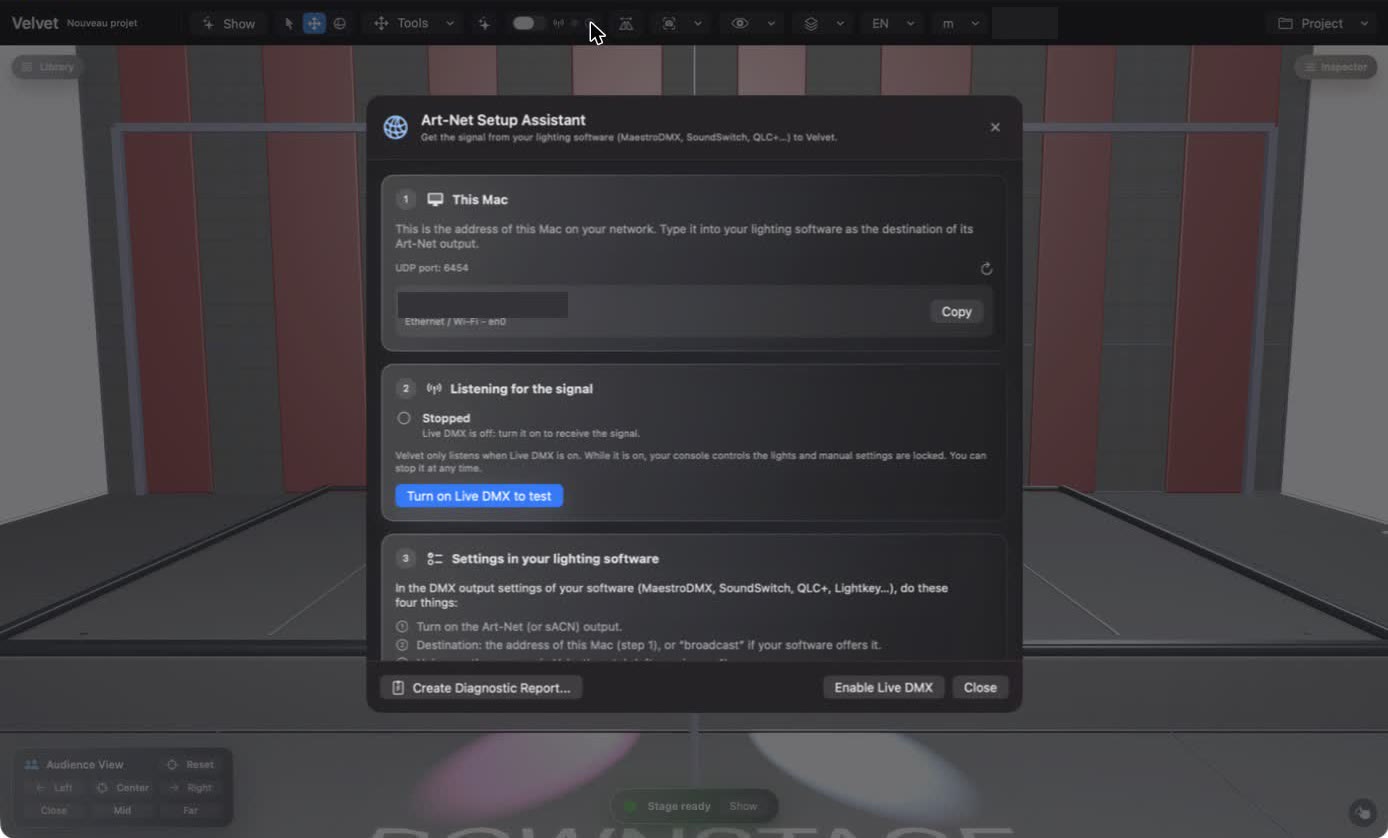The height and width of the screenshot is (838, 1388).
Task: Select the Mid audience distance
Action: (x=122, y=811)
